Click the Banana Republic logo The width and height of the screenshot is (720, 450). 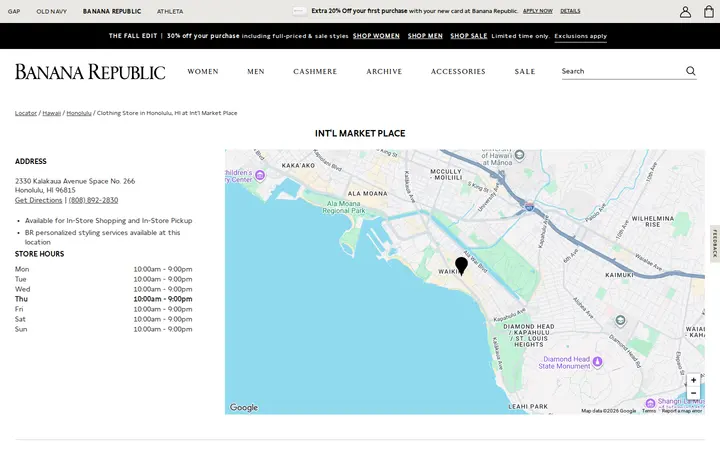(90, 72)
